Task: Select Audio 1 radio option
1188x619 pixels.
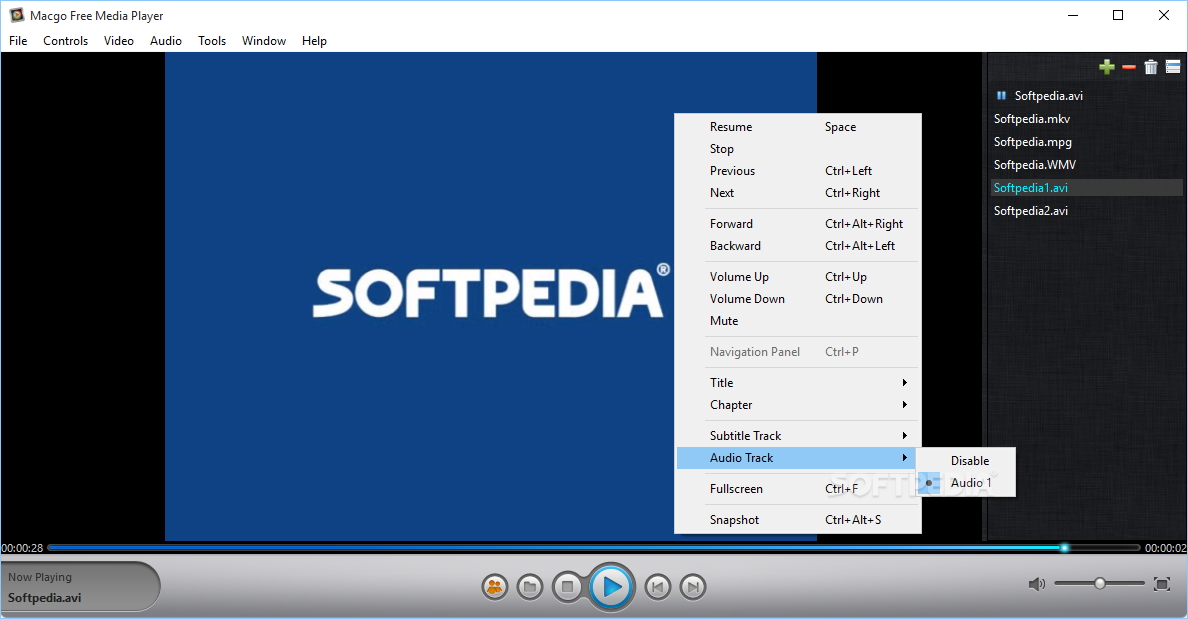Action: [x=965, y=483]
